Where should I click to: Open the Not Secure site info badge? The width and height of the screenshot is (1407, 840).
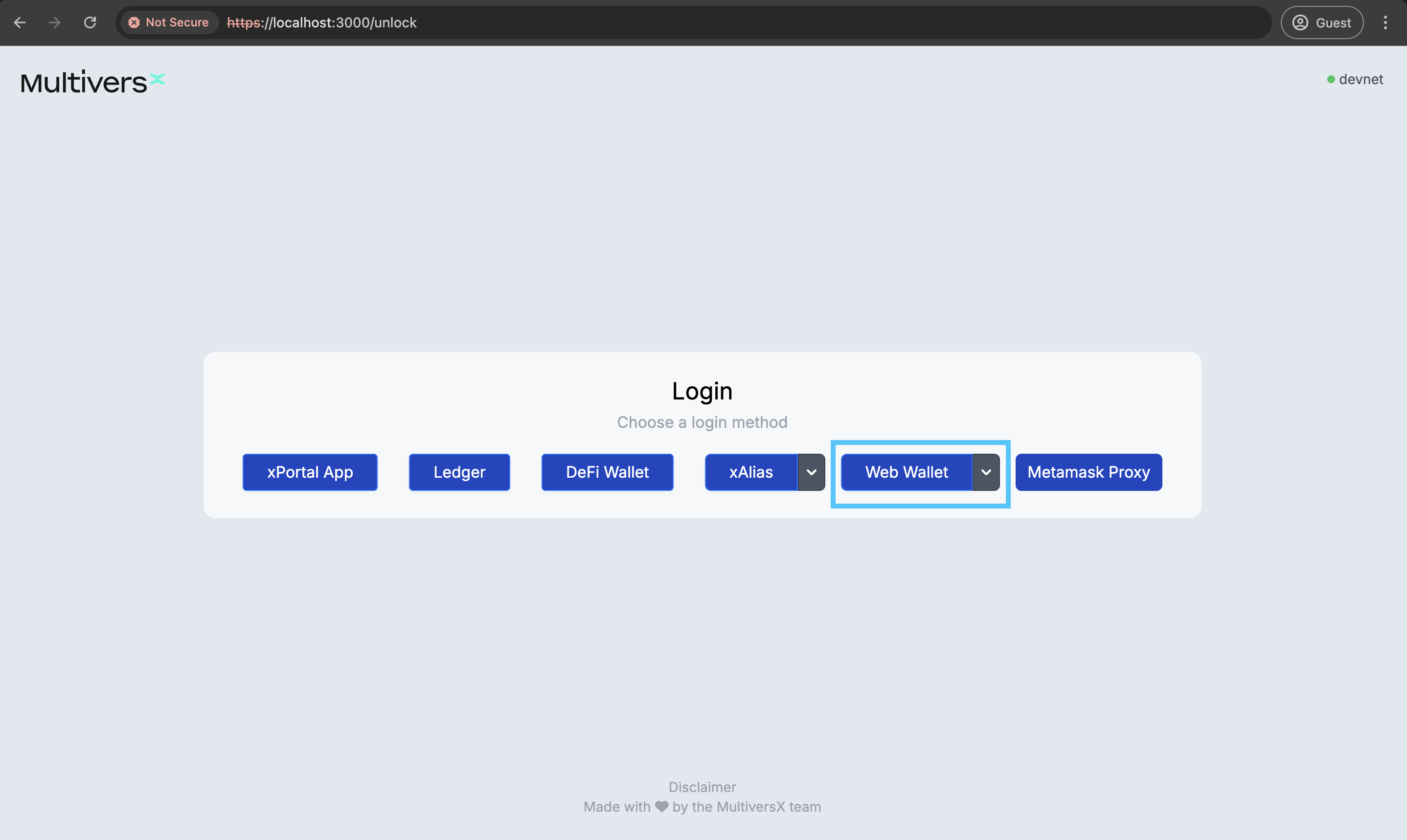169,22
